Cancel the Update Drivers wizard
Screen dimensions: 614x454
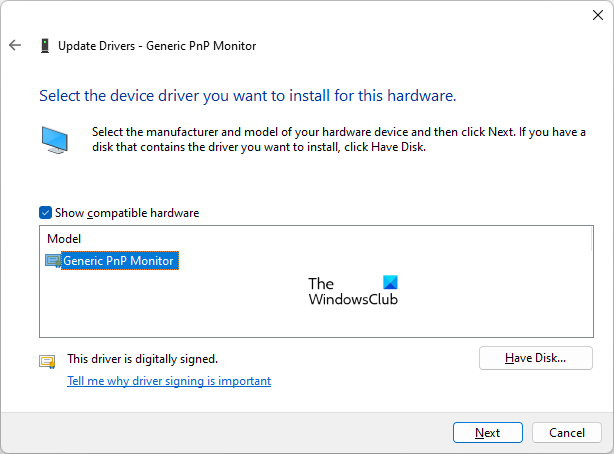(567, 432)
